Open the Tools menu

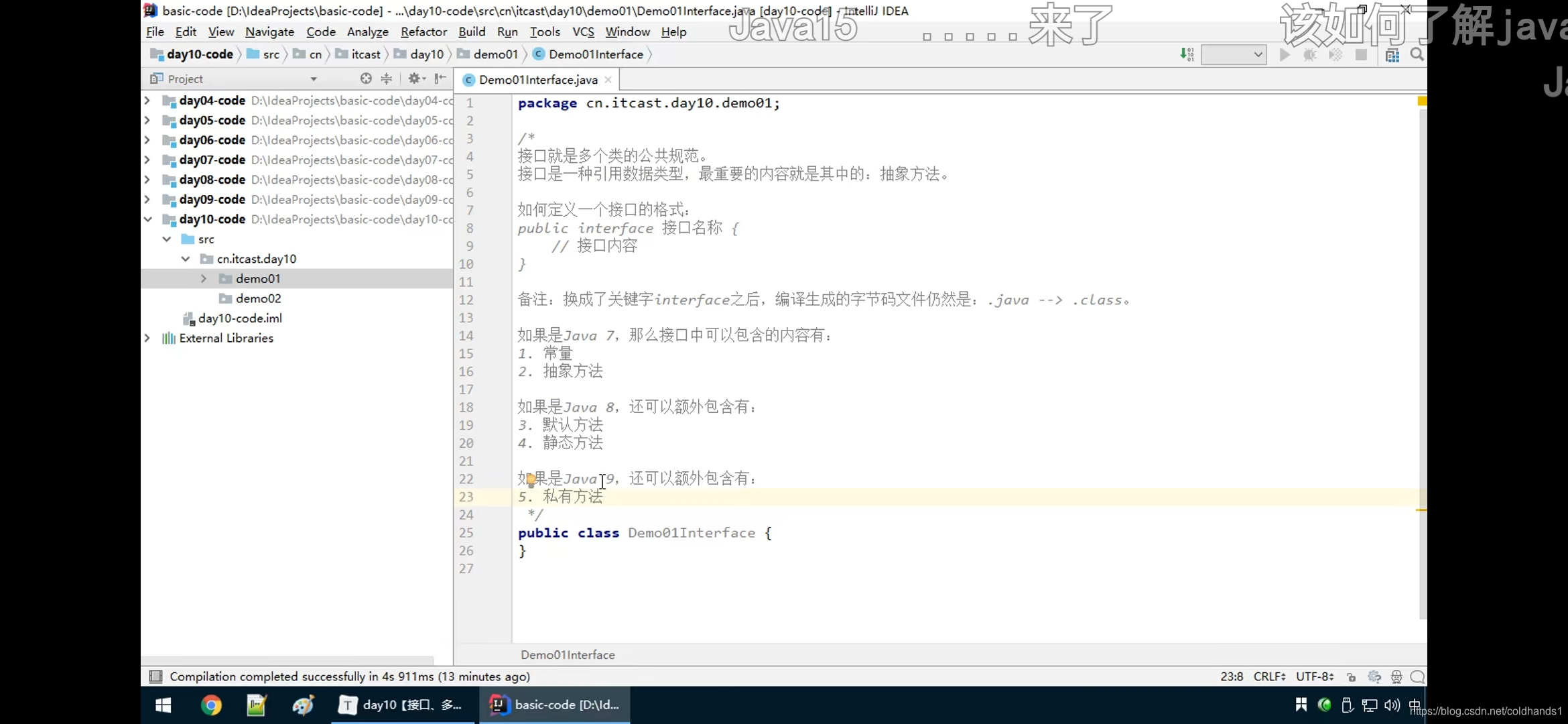[545, 32]
